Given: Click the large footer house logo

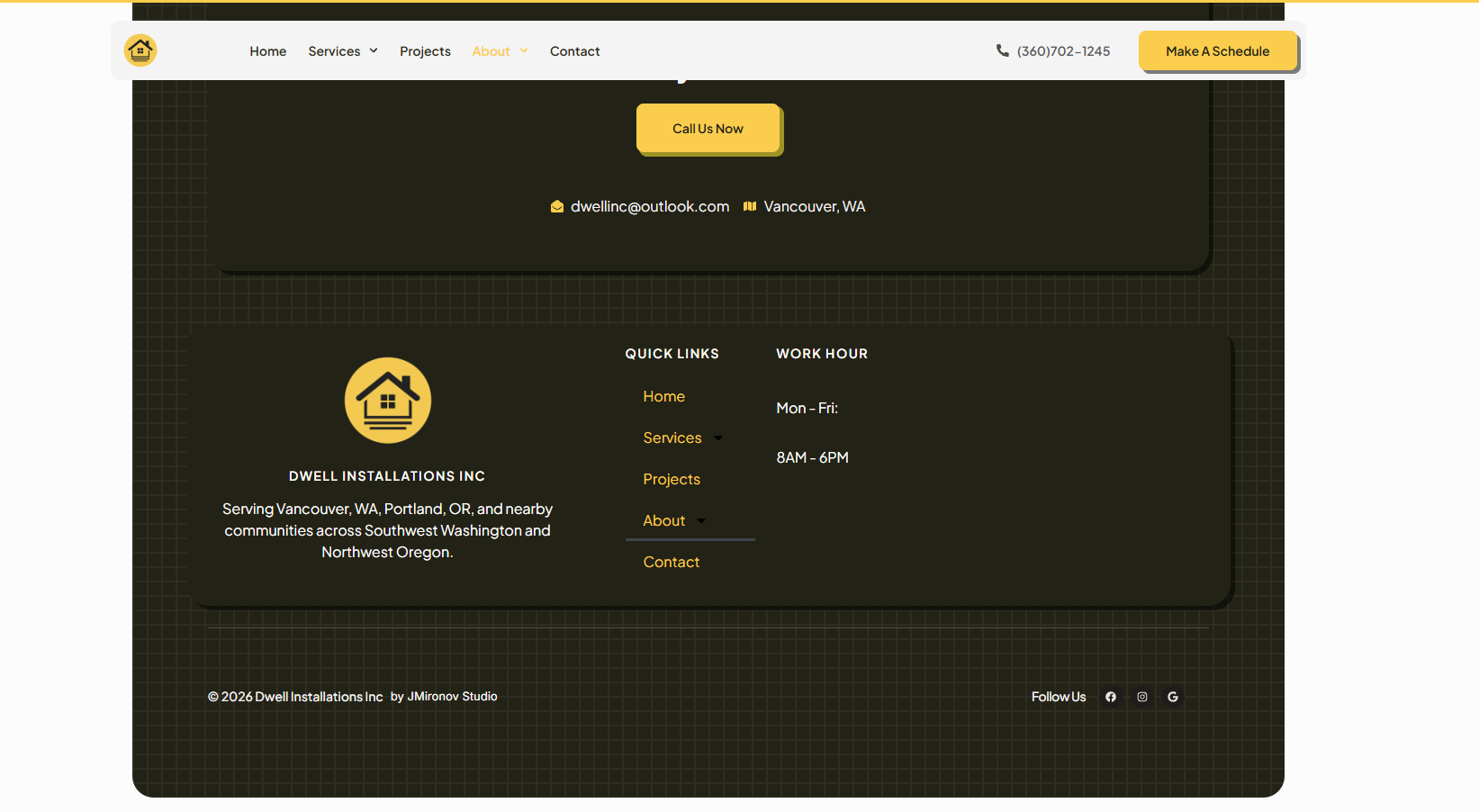Looking at the screenshot, I should tap(388, 401).
